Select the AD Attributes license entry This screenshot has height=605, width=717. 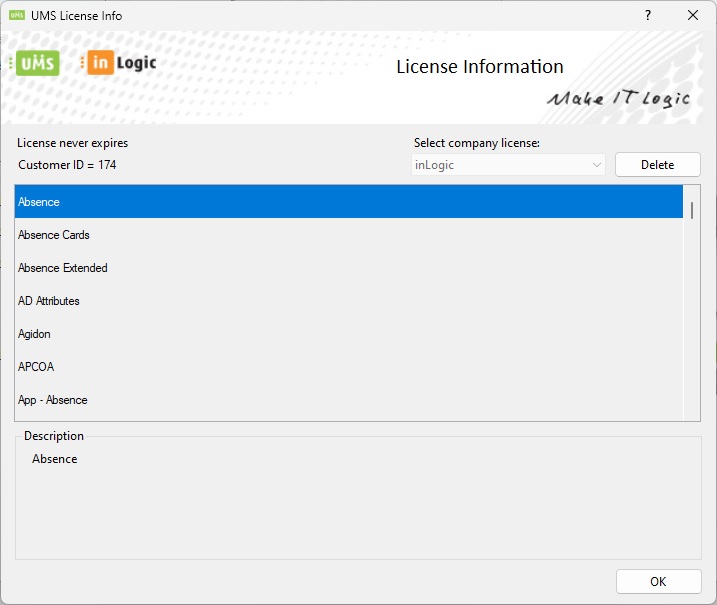click(x=49, y=301)
